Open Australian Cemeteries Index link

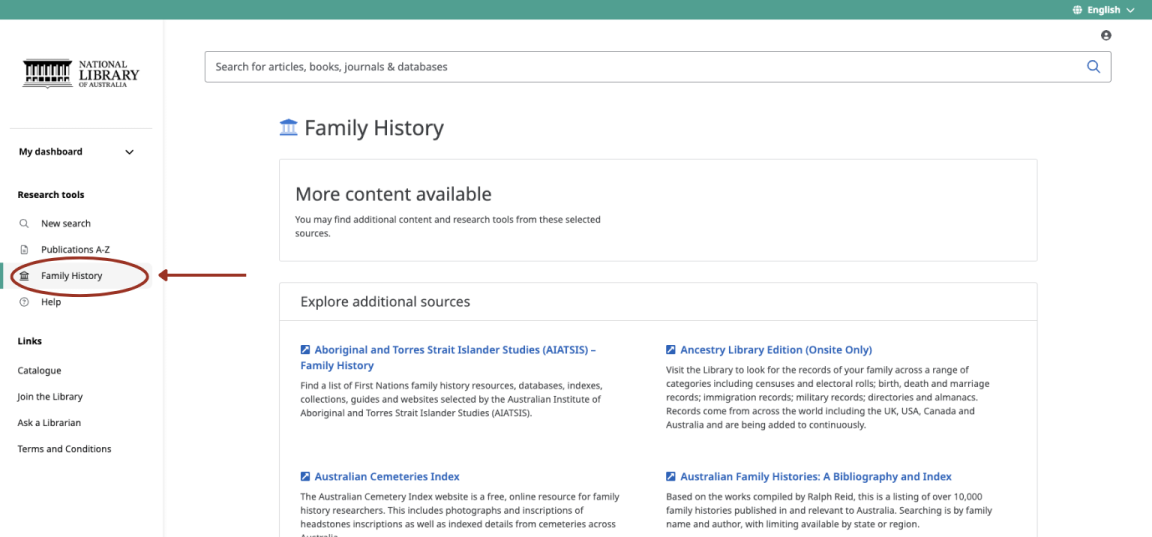tap(387, 477)
